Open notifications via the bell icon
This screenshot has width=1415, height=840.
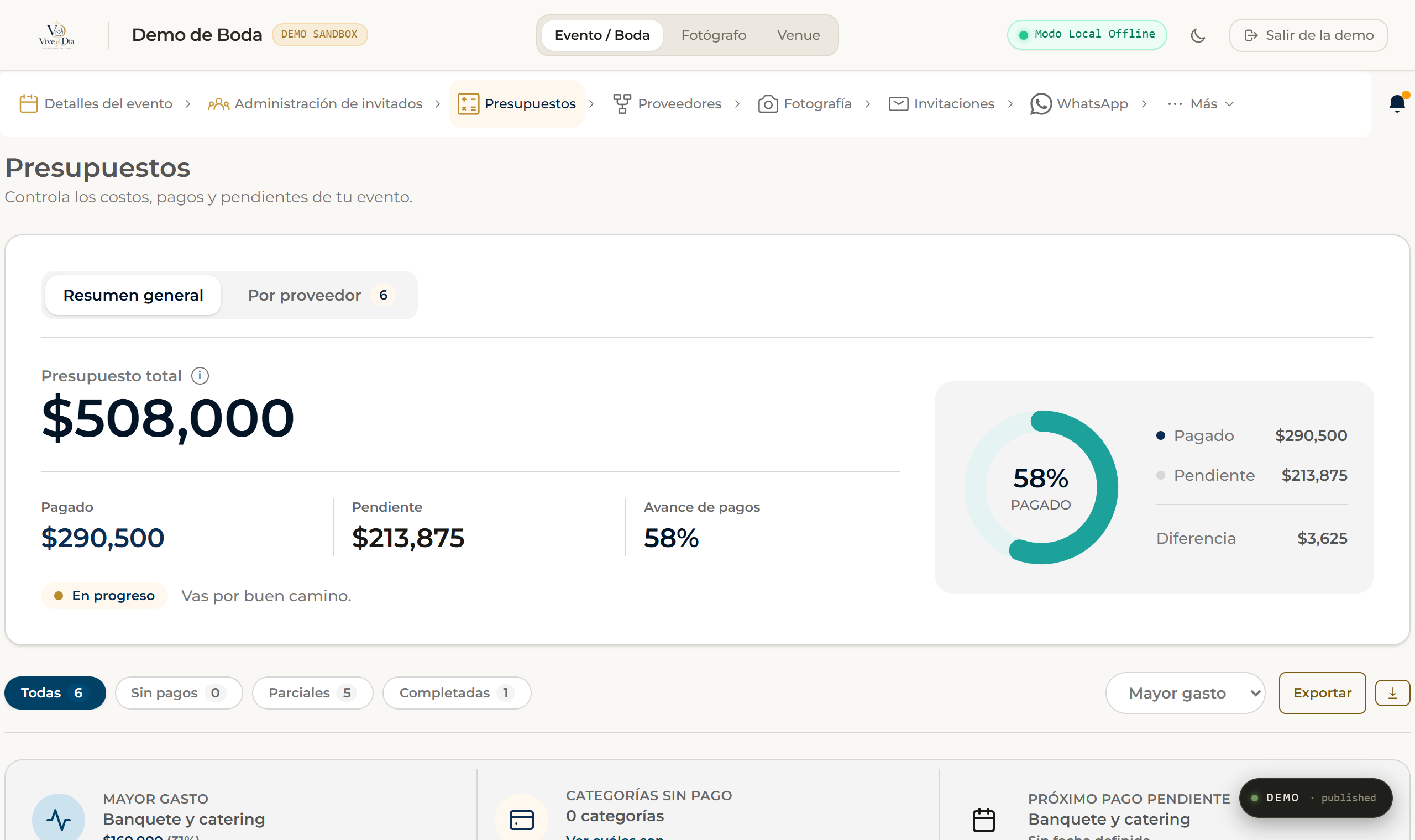pos(1397,103)
